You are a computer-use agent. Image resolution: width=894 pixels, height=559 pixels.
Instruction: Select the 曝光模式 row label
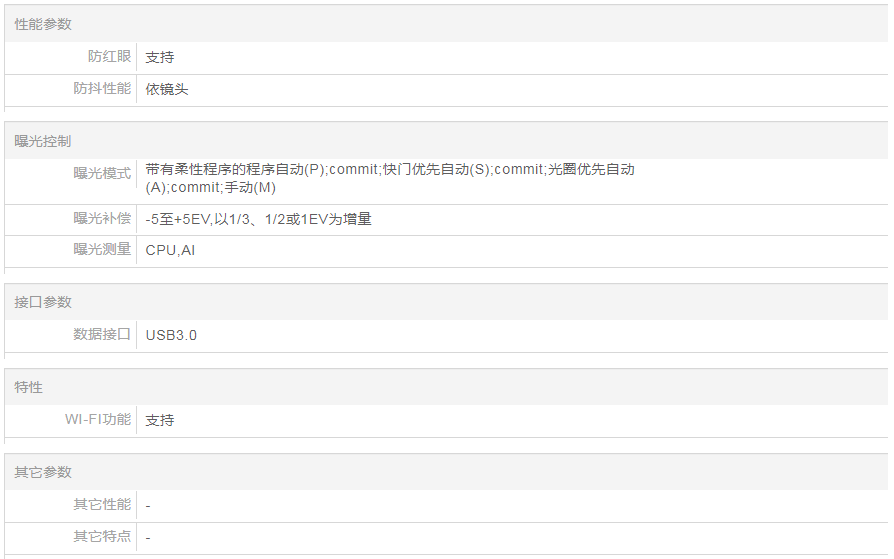pyautogui.click(x=102, y=173)
